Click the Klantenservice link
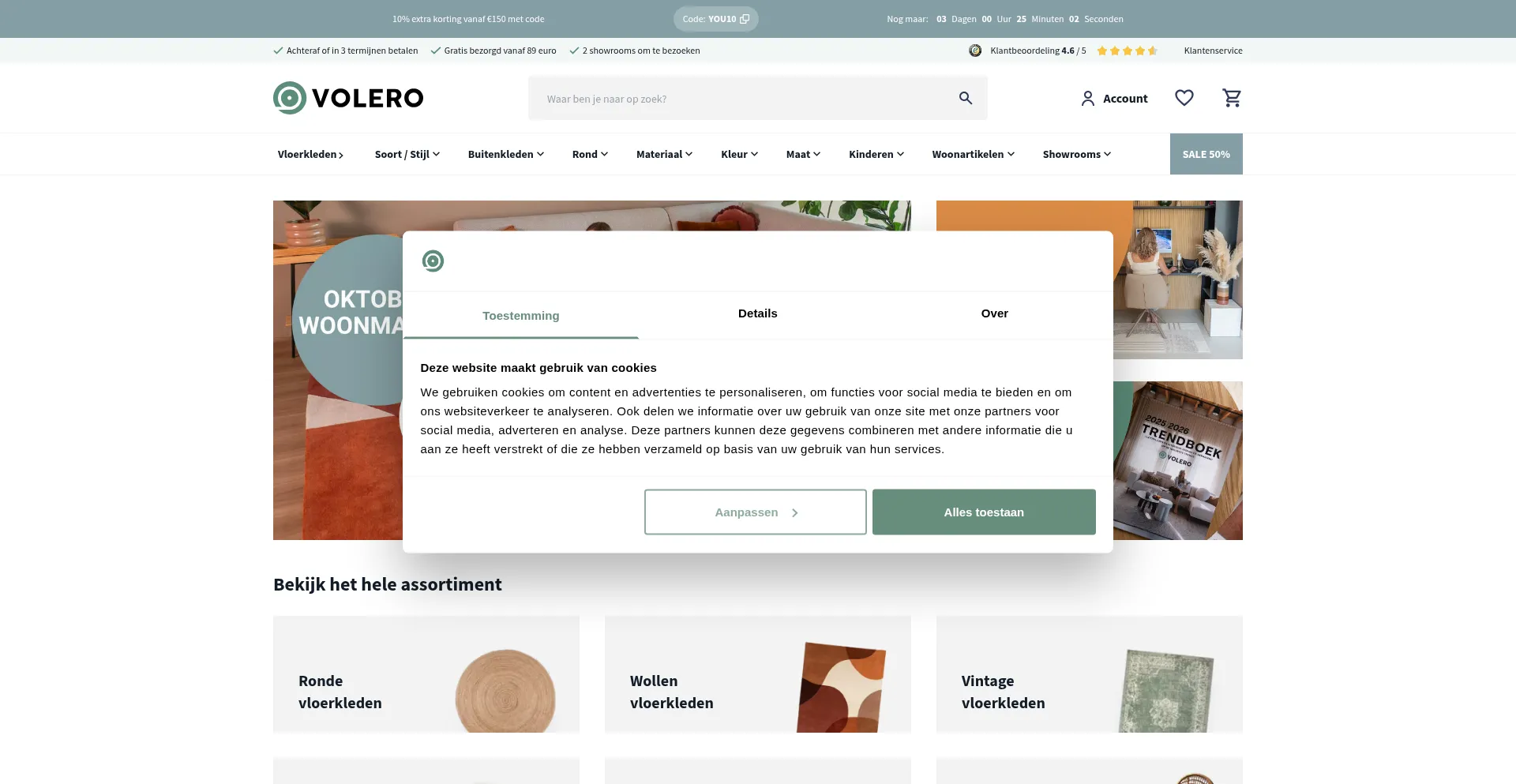1516x784 pixels. coord(1213,51)
